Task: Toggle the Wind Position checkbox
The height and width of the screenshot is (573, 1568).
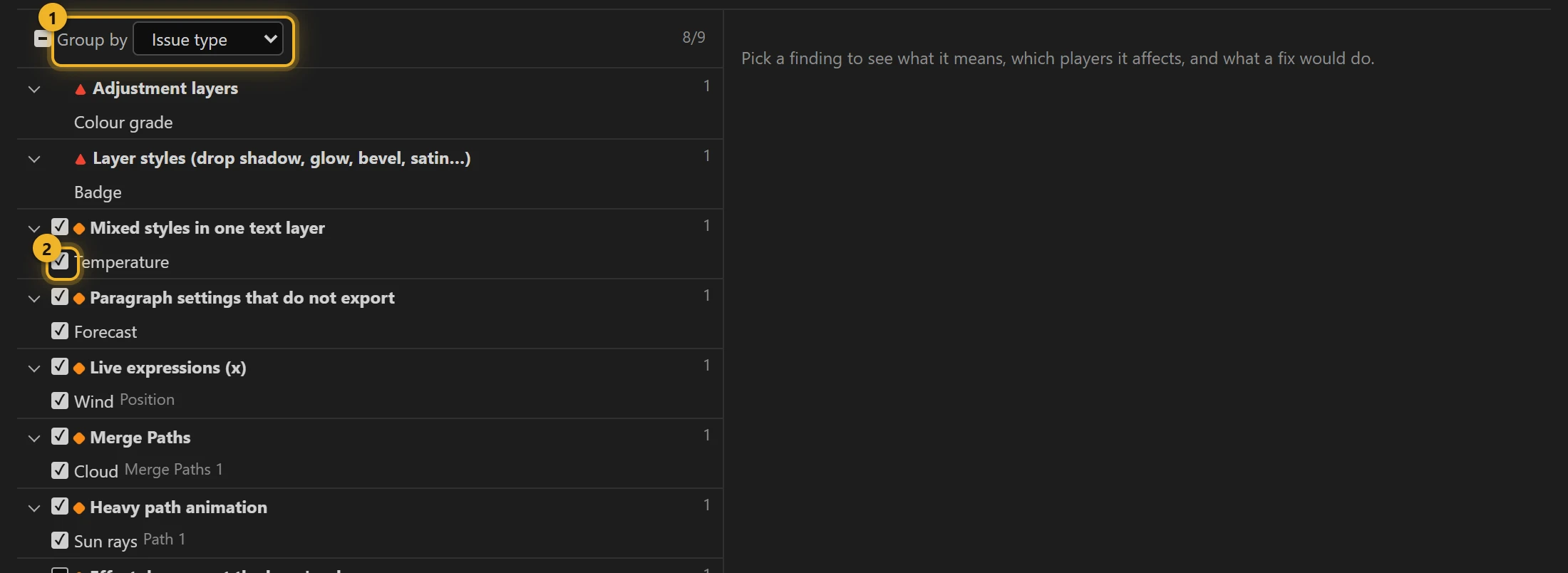Action: click(x=60, y=401)
